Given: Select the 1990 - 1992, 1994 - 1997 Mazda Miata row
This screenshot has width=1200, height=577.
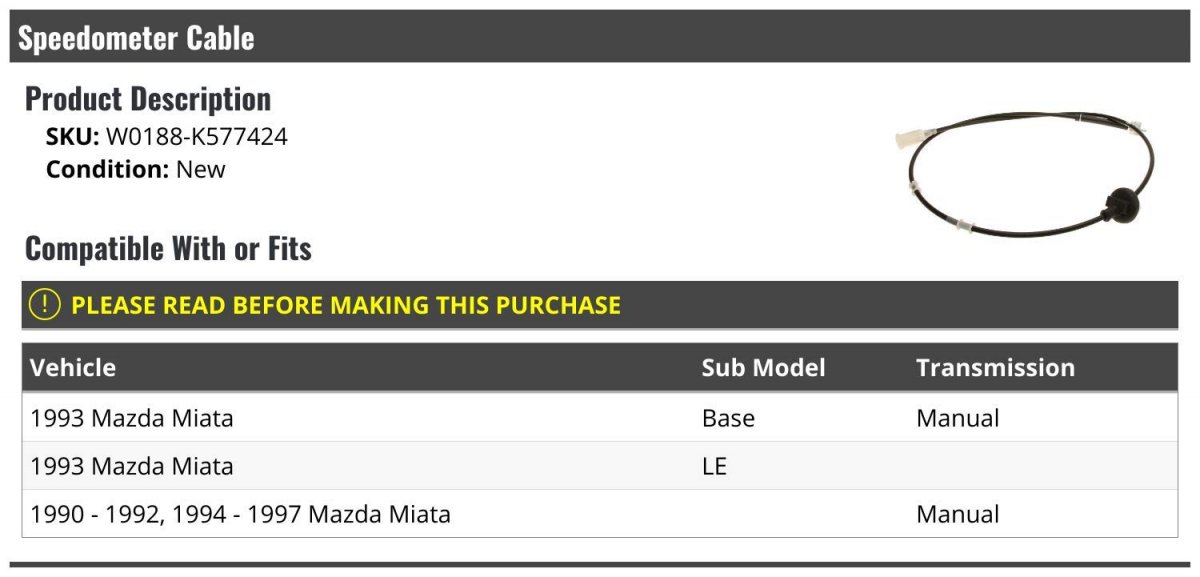Looking at the screenshot, I should 600,514.
